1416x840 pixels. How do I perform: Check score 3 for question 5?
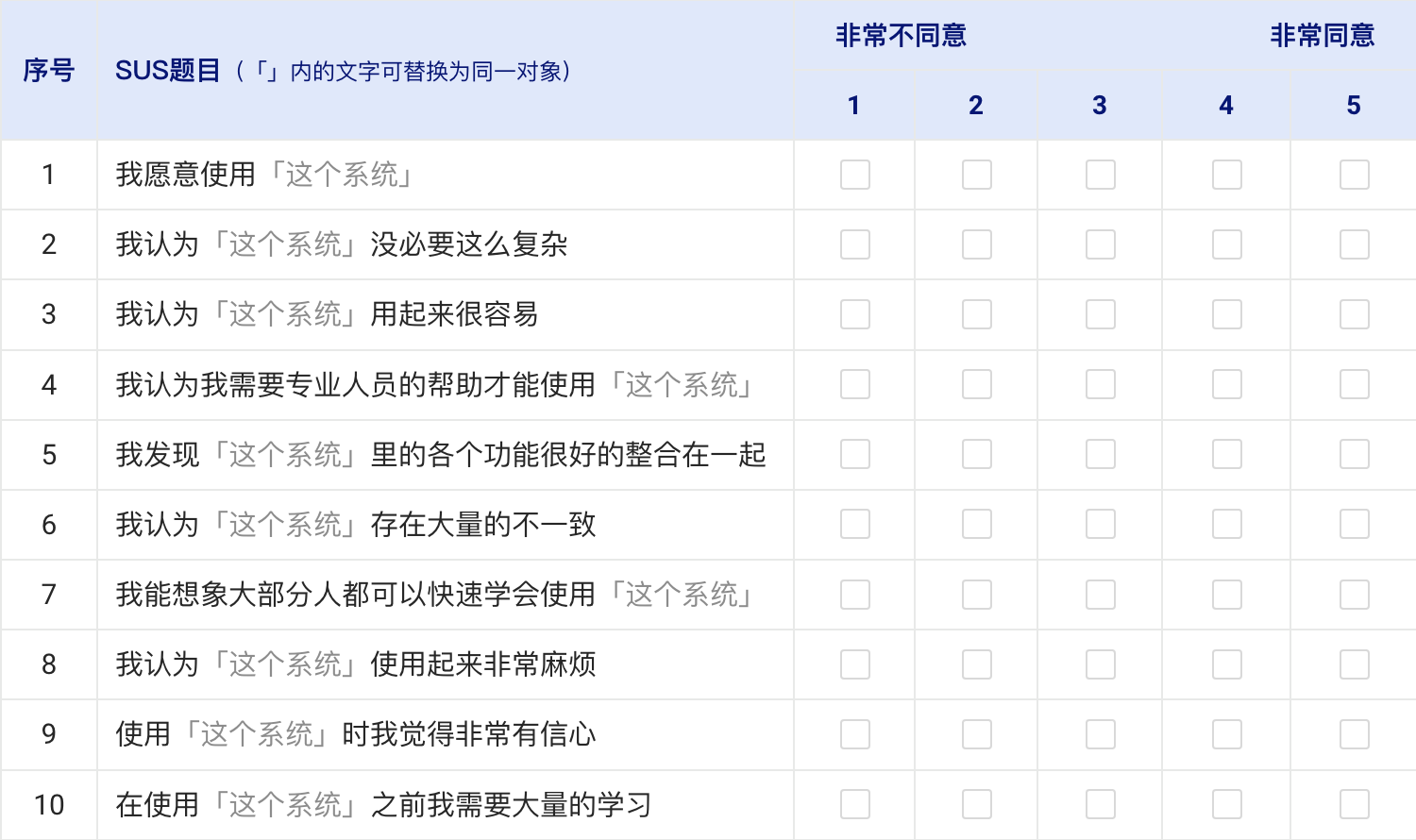tap(1101, 454)
